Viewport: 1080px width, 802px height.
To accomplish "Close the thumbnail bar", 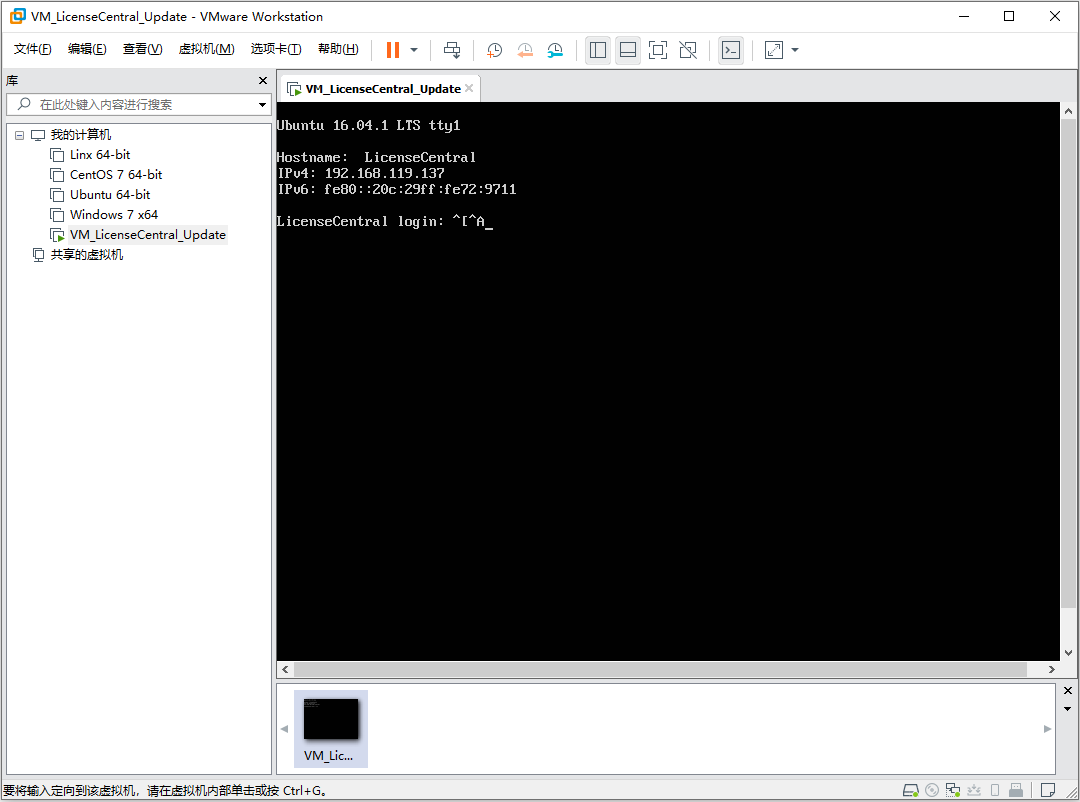I will point(1068,690).
